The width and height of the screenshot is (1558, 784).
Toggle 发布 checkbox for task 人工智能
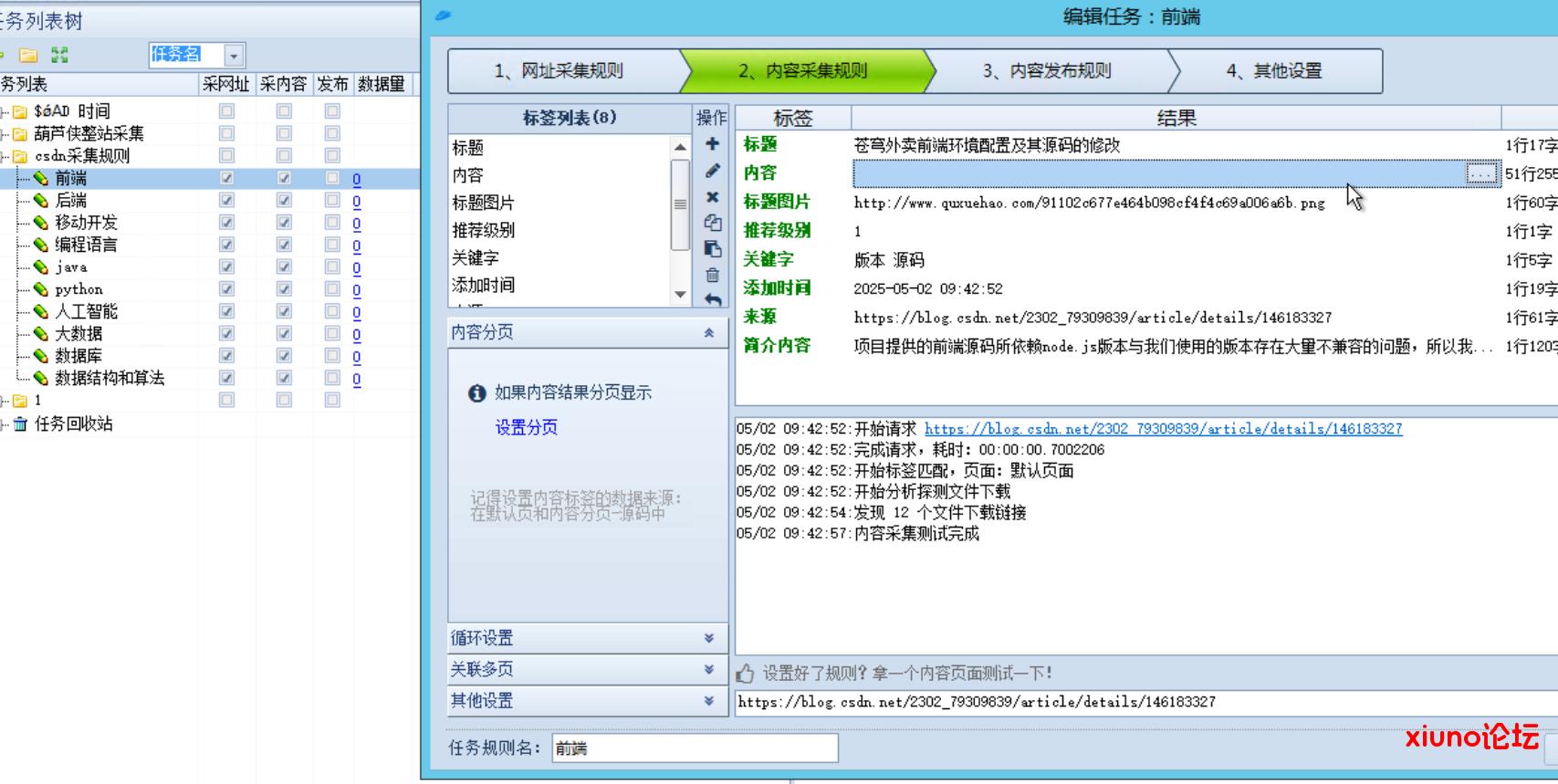(332, 311)
